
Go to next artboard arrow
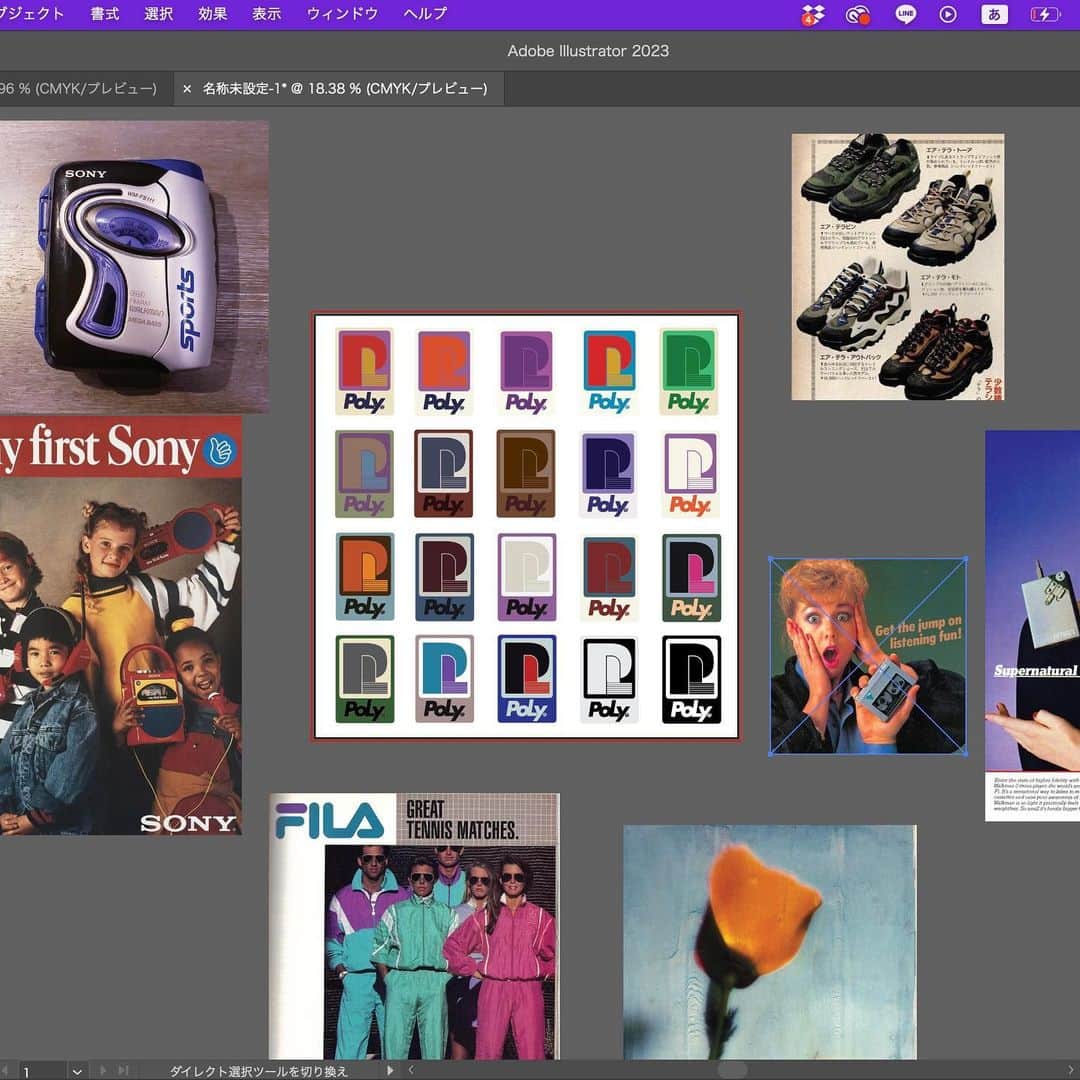[x=103, y=1070]
